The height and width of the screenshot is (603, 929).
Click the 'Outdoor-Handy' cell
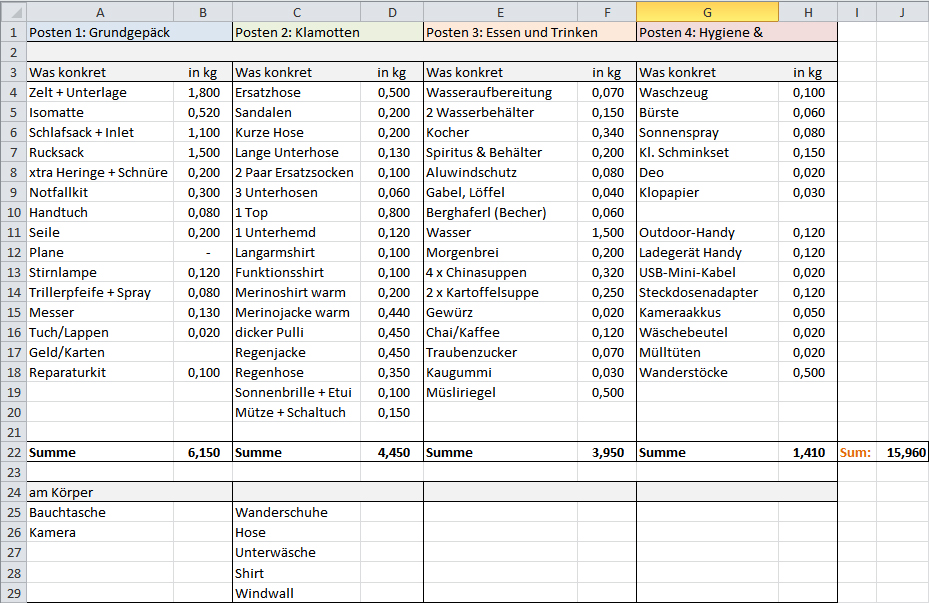706,232
